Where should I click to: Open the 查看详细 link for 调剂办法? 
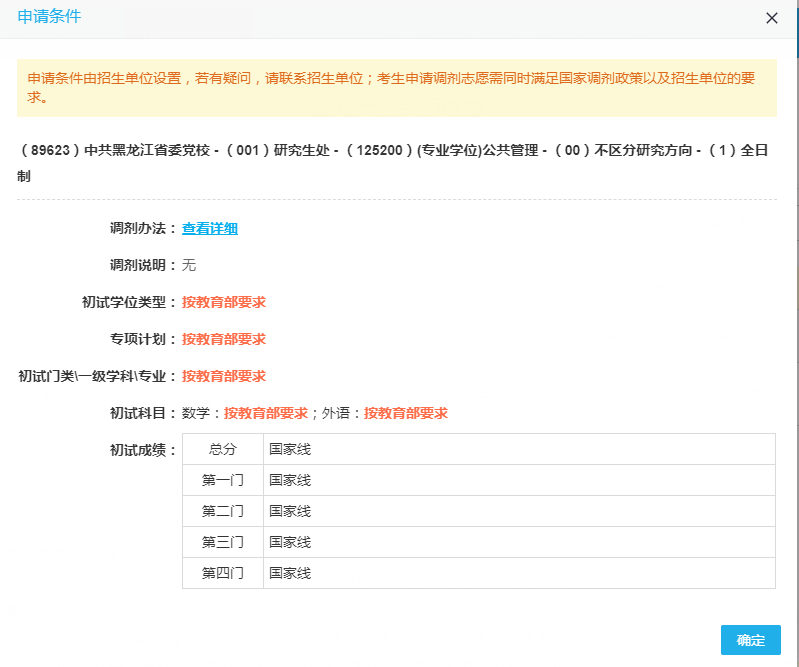point(209,228)
